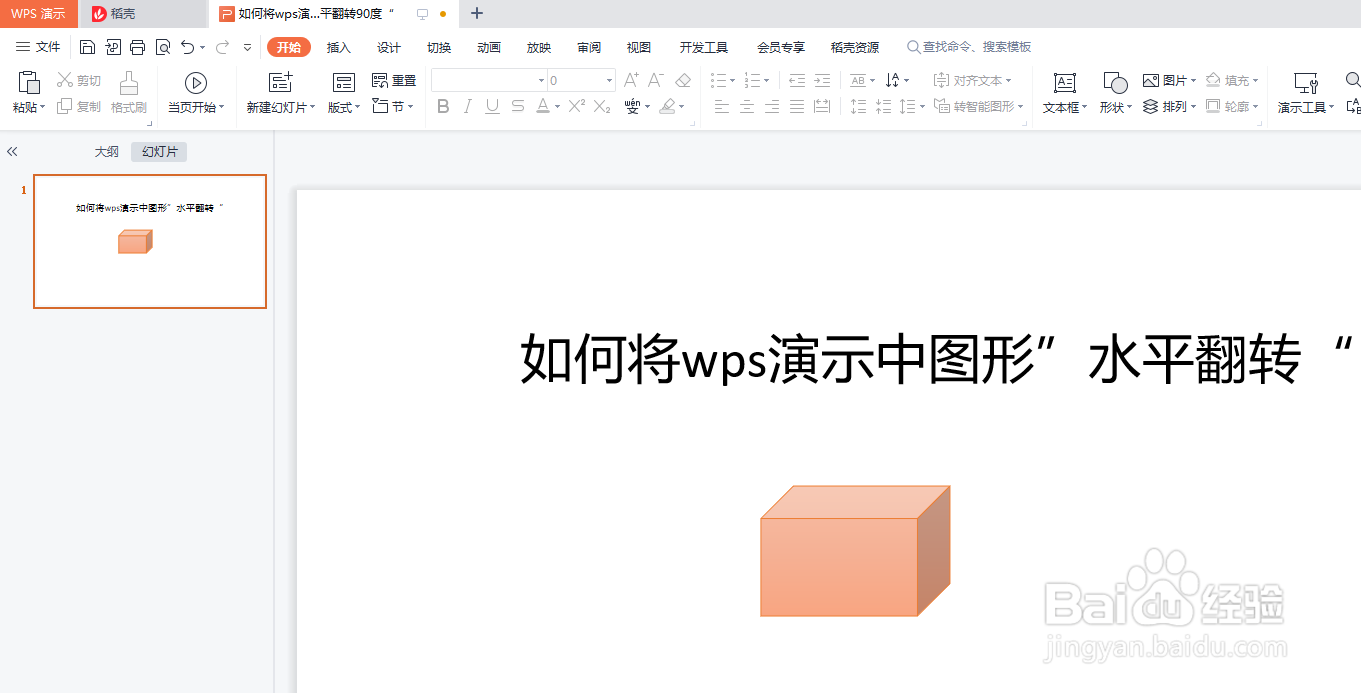Open the Developer Tools (开发工具) tab

click(x=704, y=47)
